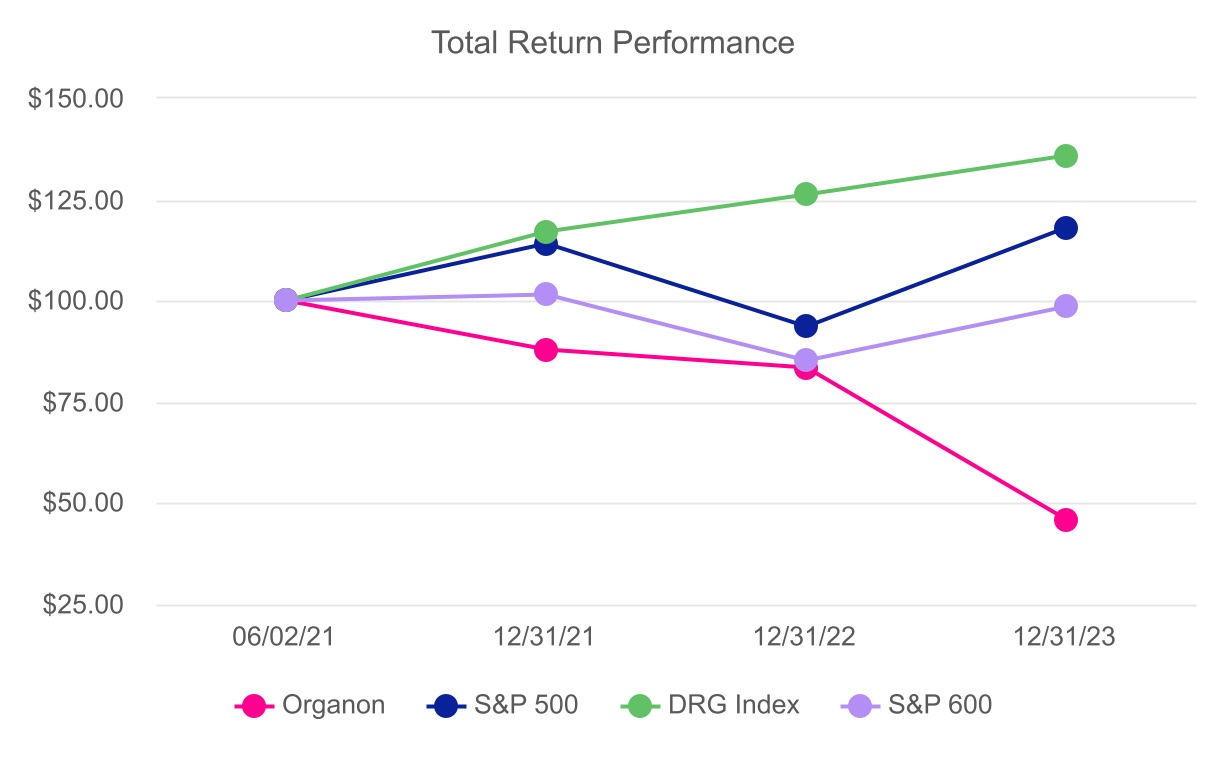Click the S&P 500 data point at 12/31/22
1226x760 pixels.
806,326
